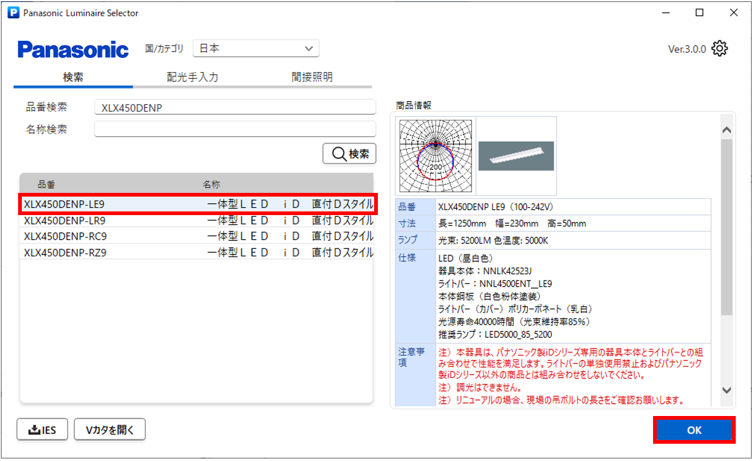Confirm with the OK button
755x461 pixels.
point(694,430)
